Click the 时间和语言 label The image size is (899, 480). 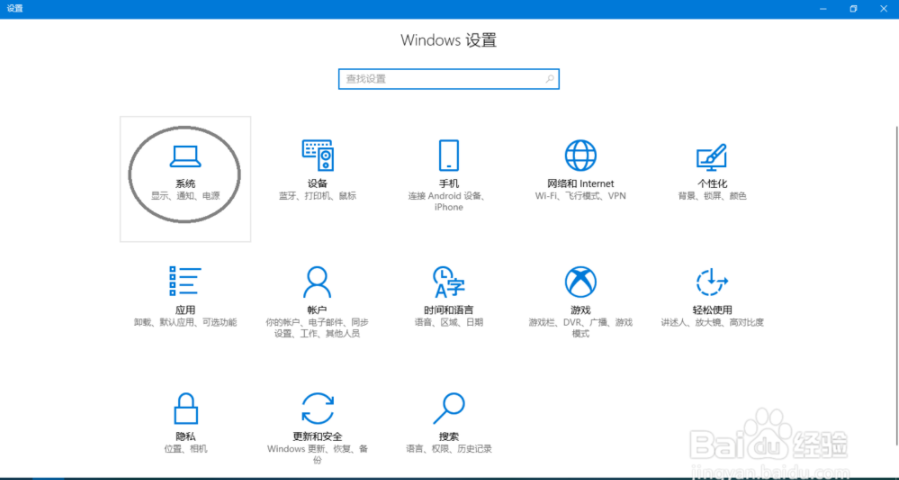coord(448,310)
